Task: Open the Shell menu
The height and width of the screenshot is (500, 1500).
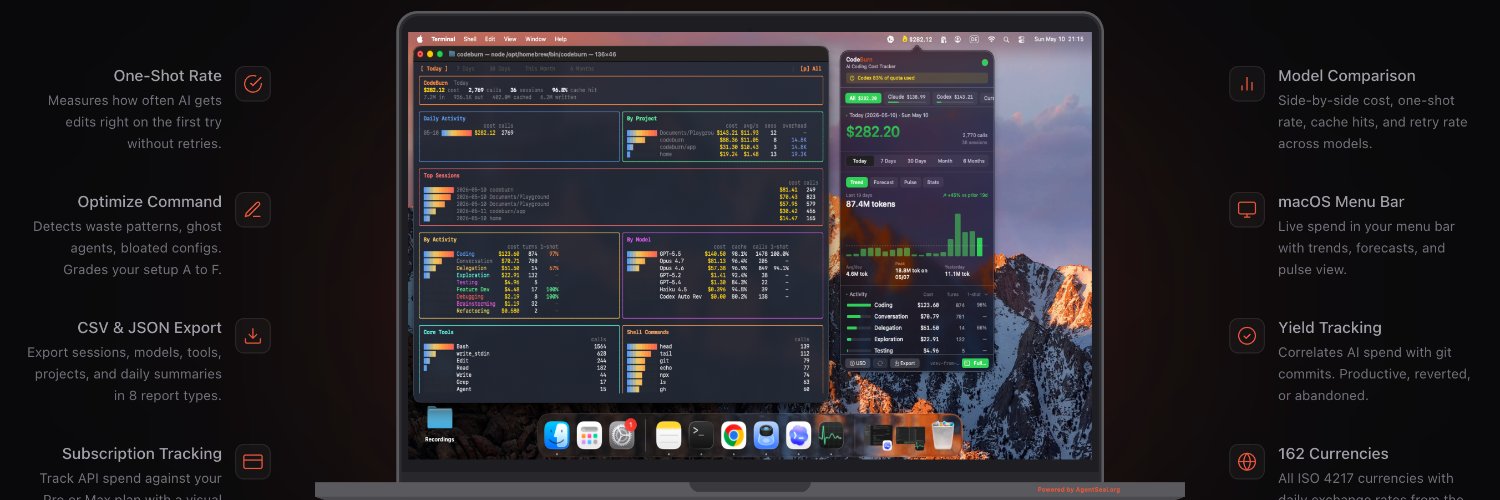Action: (x=470, y=39)
